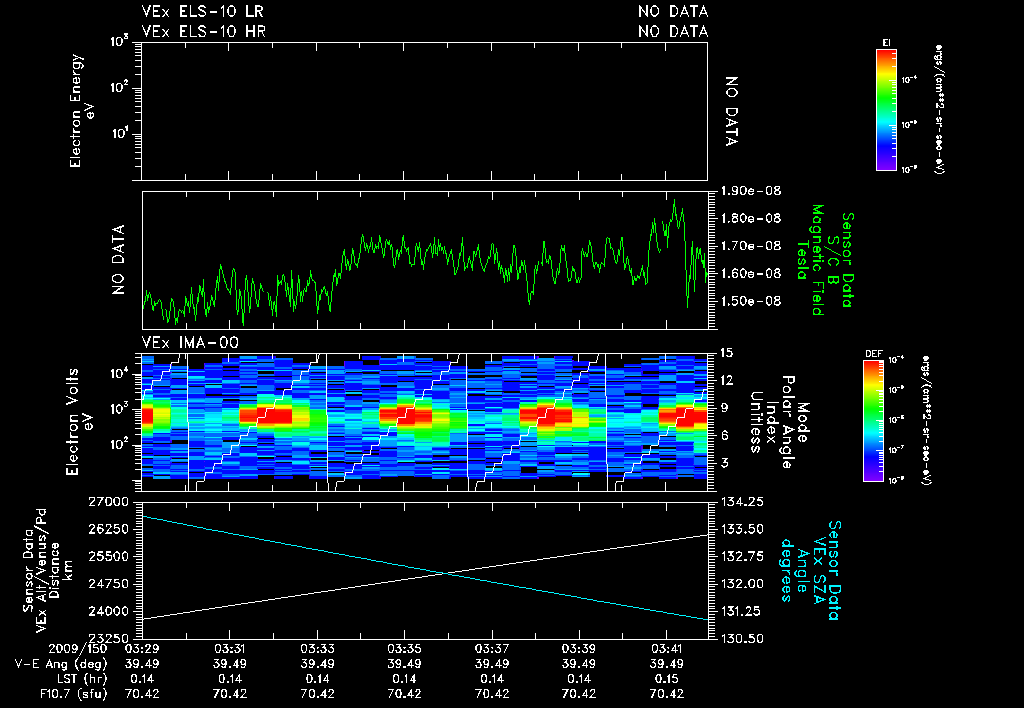
Task: Click the 23250 km distance tick
Action: pyautogui.click(x=108, y=638)
